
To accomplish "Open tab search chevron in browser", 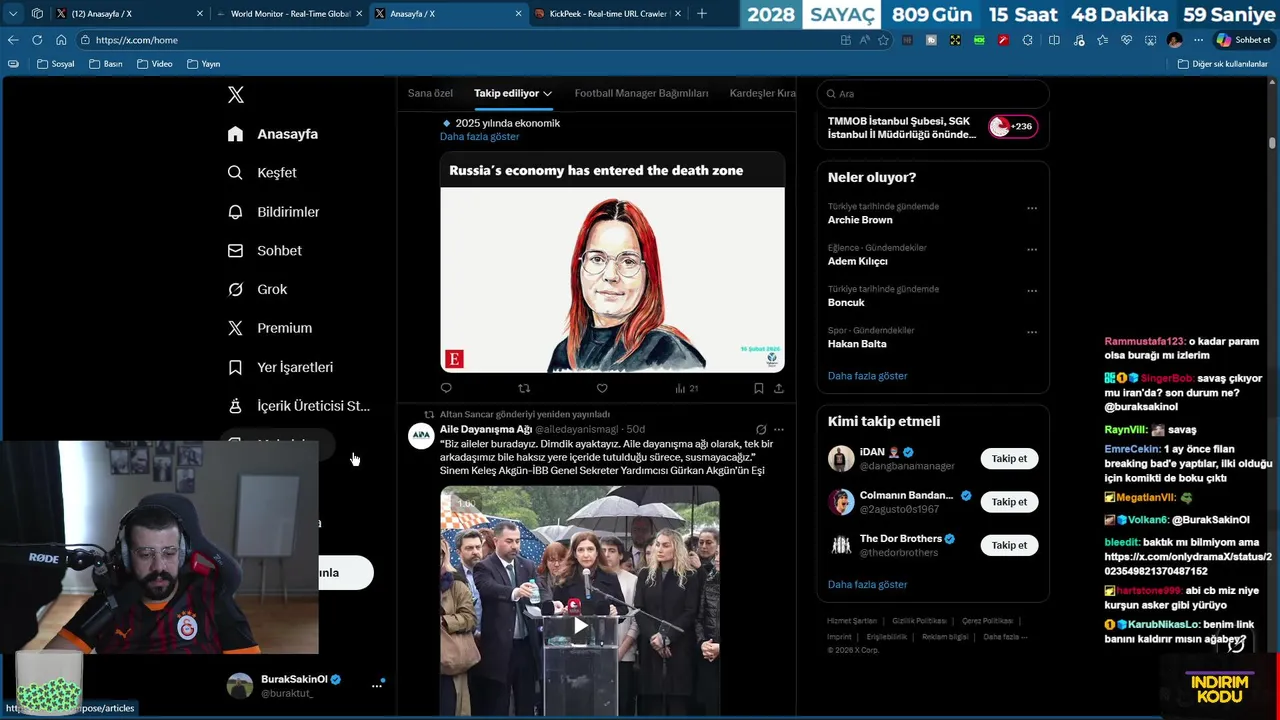I will click(13, 14).
